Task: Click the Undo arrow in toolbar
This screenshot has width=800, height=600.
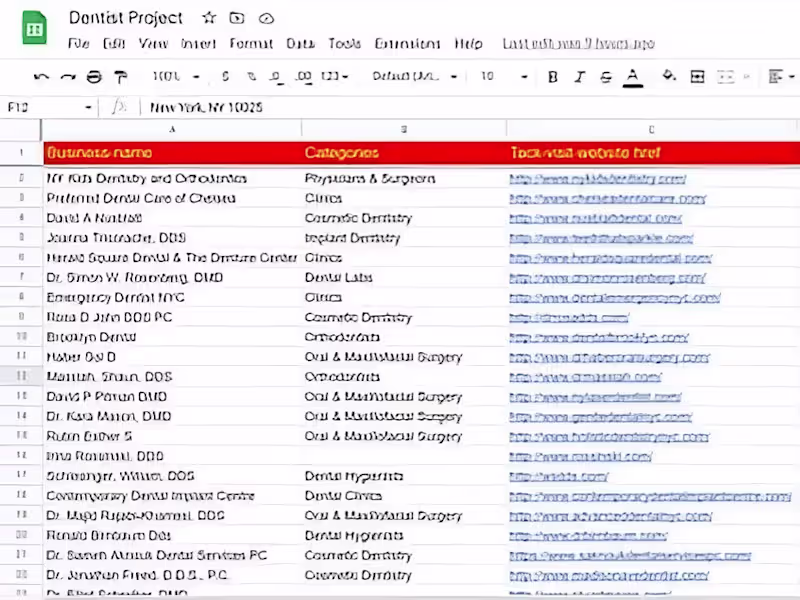Action: [x=41, y=77]
